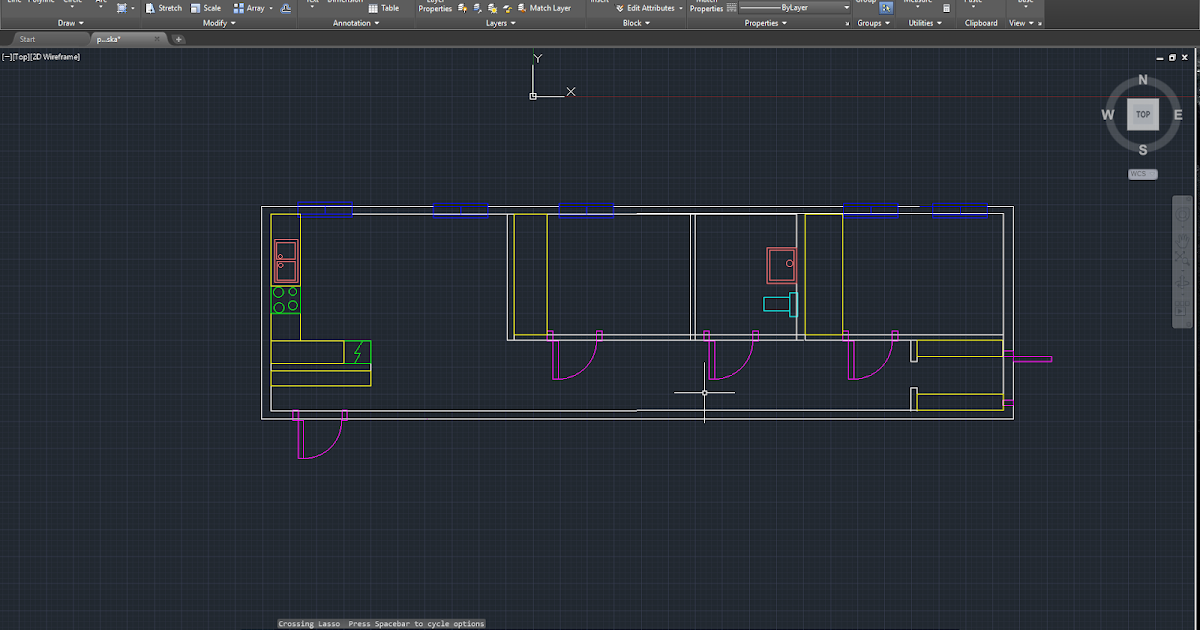Freeze a layer using the freeze icon
This screenshot has width=1200, height=630.
[492, 7]
